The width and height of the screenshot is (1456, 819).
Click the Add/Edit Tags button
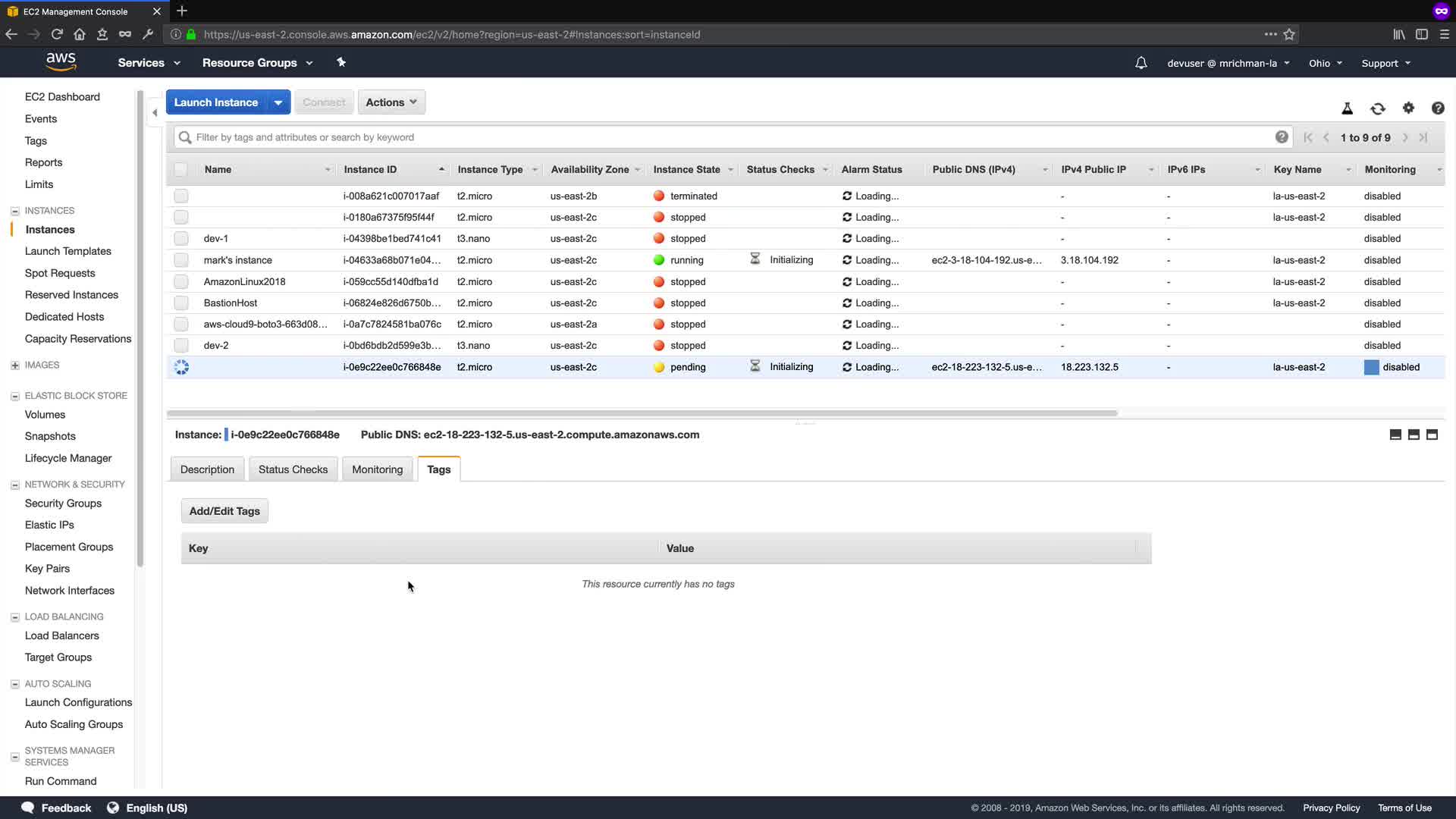[224, 511]
